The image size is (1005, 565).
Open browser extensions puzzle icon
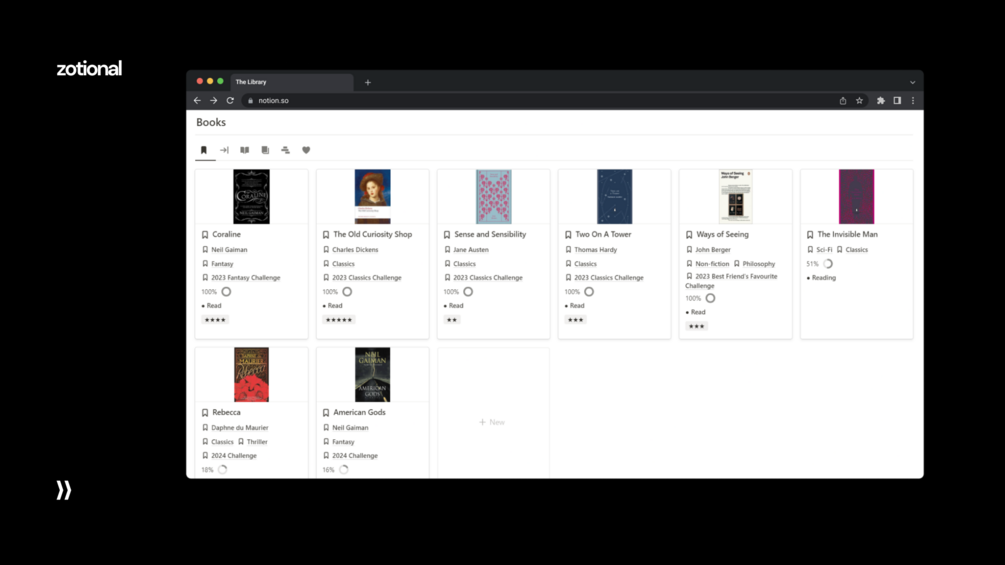coord(881,101)
